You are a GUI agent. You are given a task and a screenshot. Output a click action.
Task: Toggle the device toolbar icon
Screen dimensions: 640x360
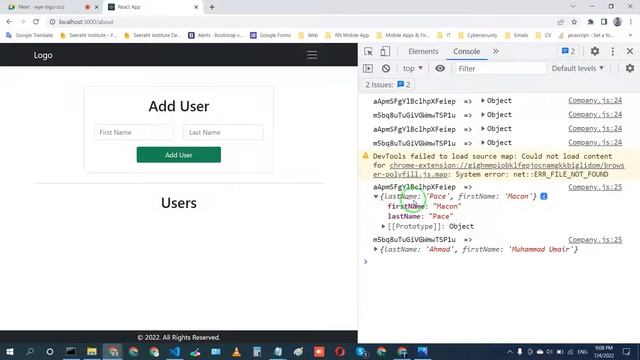[385, 51]
